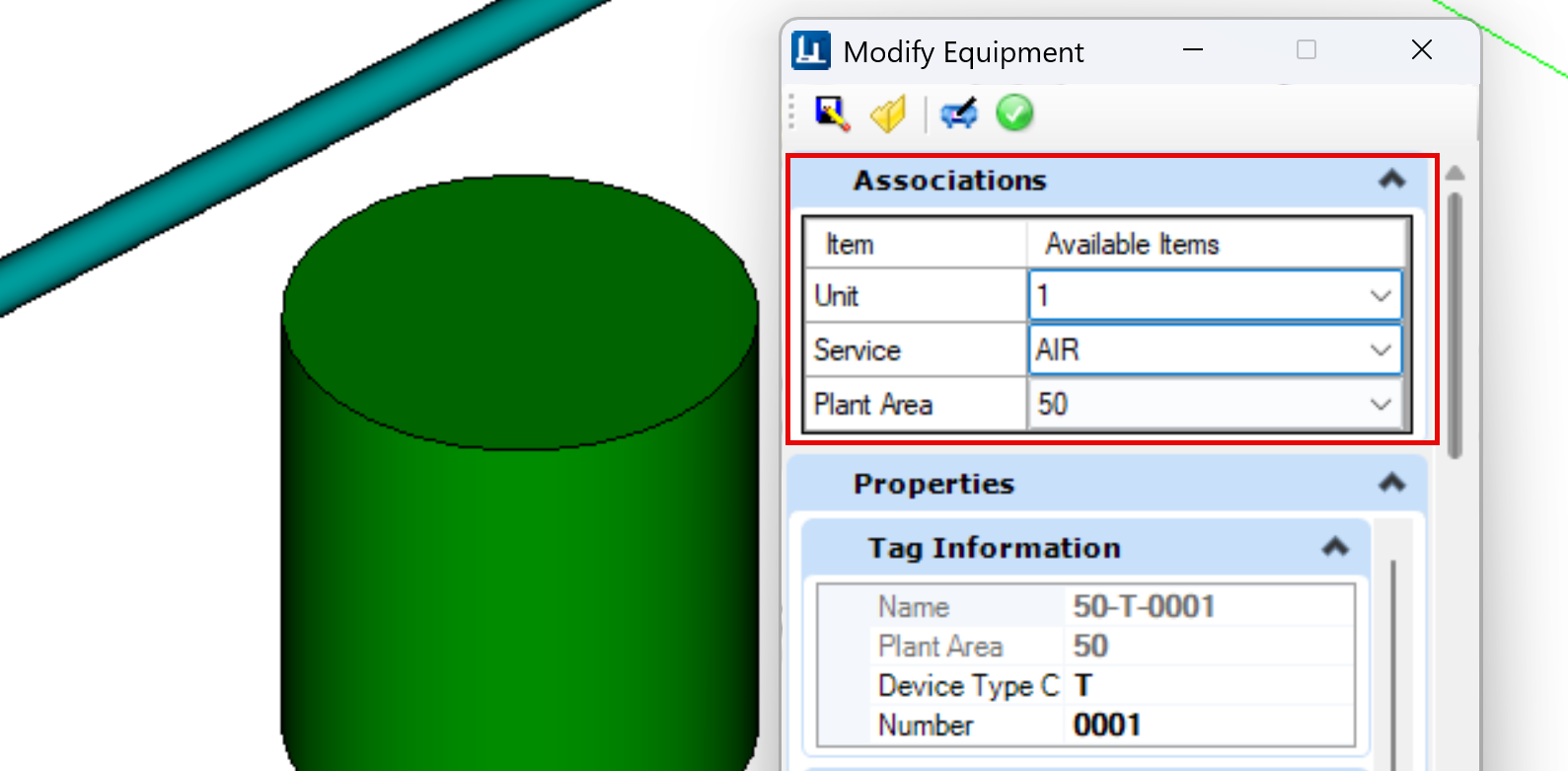Click the Device Type C label
Viewport: 1568px width, 771px height.
968,685
